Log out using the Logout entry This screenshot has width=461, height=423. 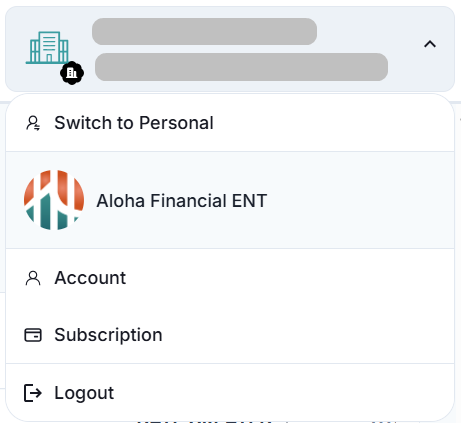pyautogui.click(x=230, y=393)
